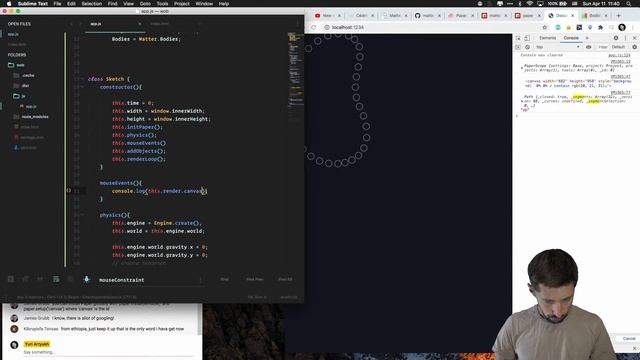Open the editor tab dropdown arrow
640x360 pixels.
click(298, 24)
